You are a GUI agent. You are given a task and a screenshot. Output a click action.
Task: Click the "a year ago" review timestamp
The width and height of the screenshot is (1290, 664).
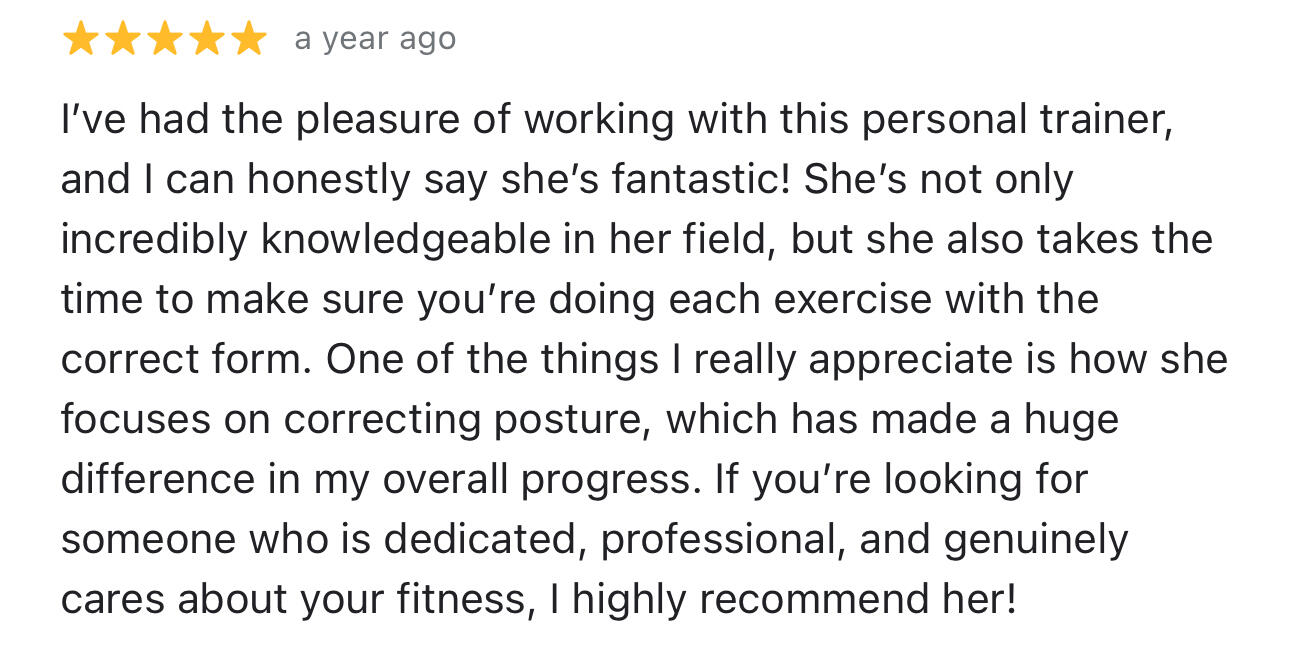point(375,40)
